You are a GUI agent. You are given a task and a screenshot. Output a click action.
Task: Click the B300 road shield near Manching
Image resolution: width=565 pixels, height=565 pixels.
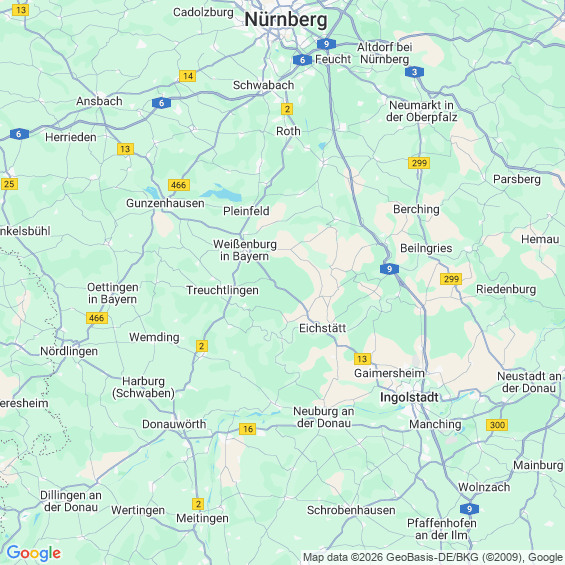coord(497,425)
